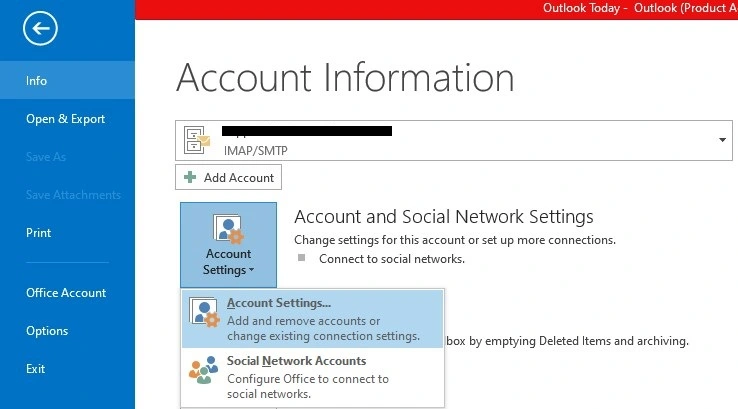738x409 pixels.
Task: Click the mail account icon in the account selector
Action: click(x=197, y=141)
